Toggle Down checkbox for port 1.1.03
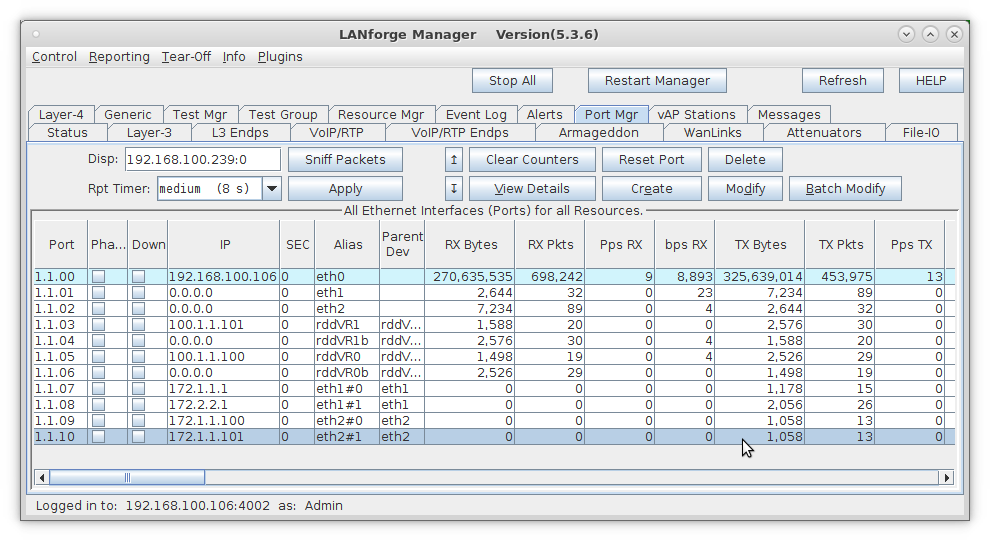 [x=139, y=325]
